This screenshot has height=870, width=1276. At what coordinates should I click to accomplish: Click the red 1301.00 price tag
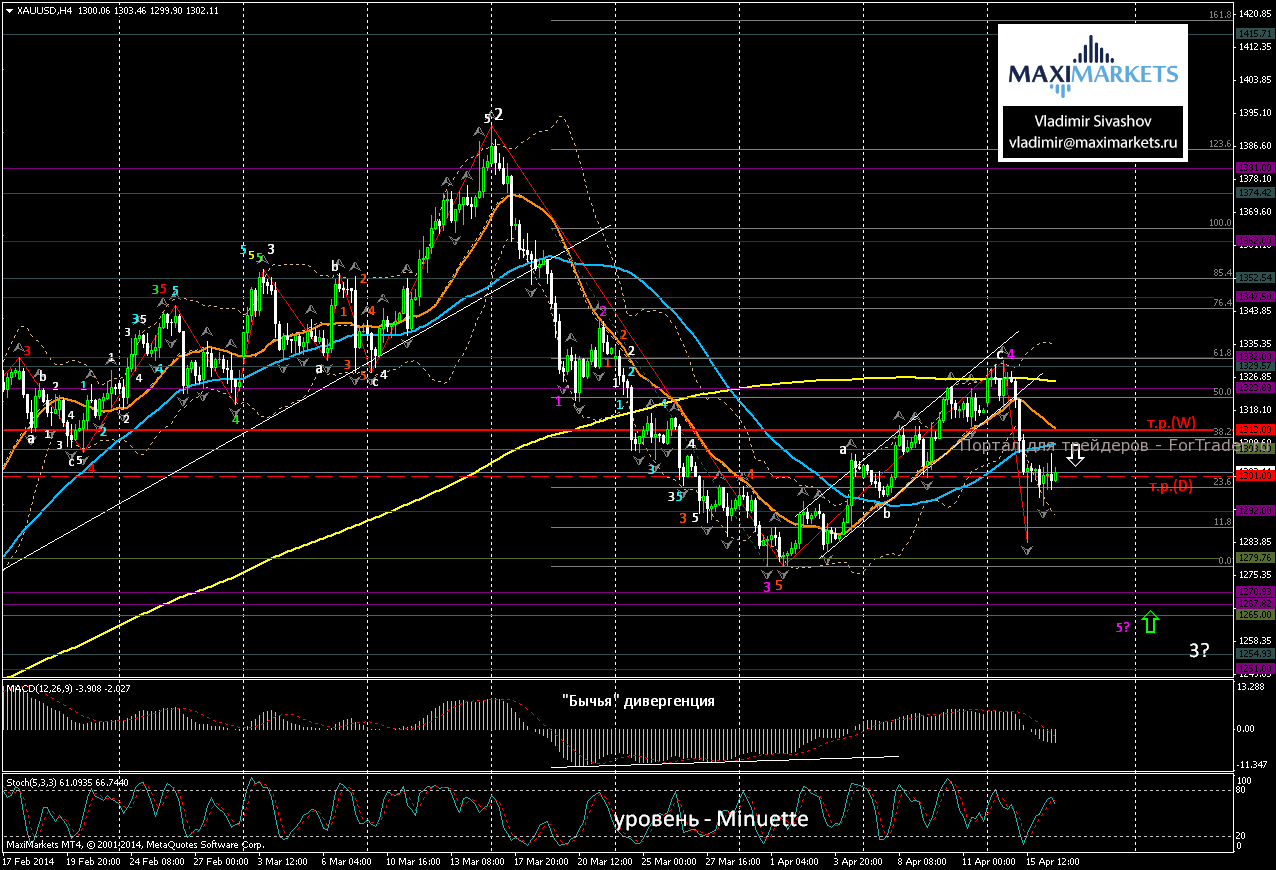(x=1255, y=476)
